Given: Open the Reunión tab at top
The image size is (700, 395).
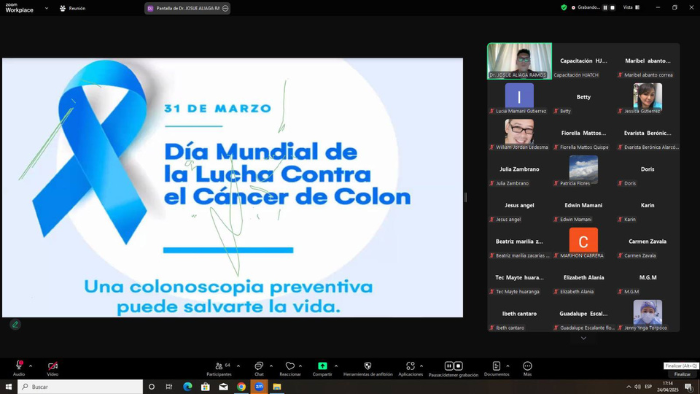Looking at the screenshot, I should pos(72,8).
